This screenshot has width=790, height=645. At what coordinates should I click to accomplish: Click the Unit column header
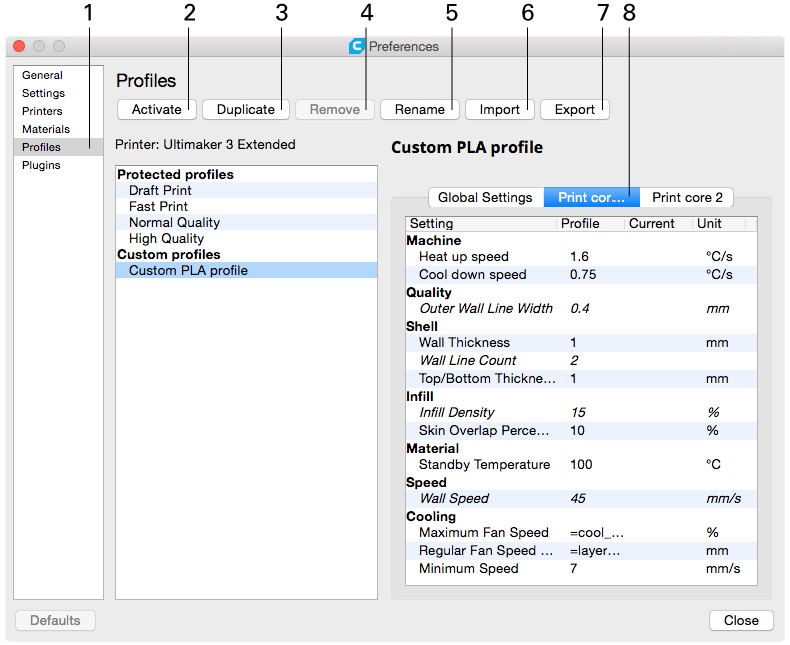point(719,224)
